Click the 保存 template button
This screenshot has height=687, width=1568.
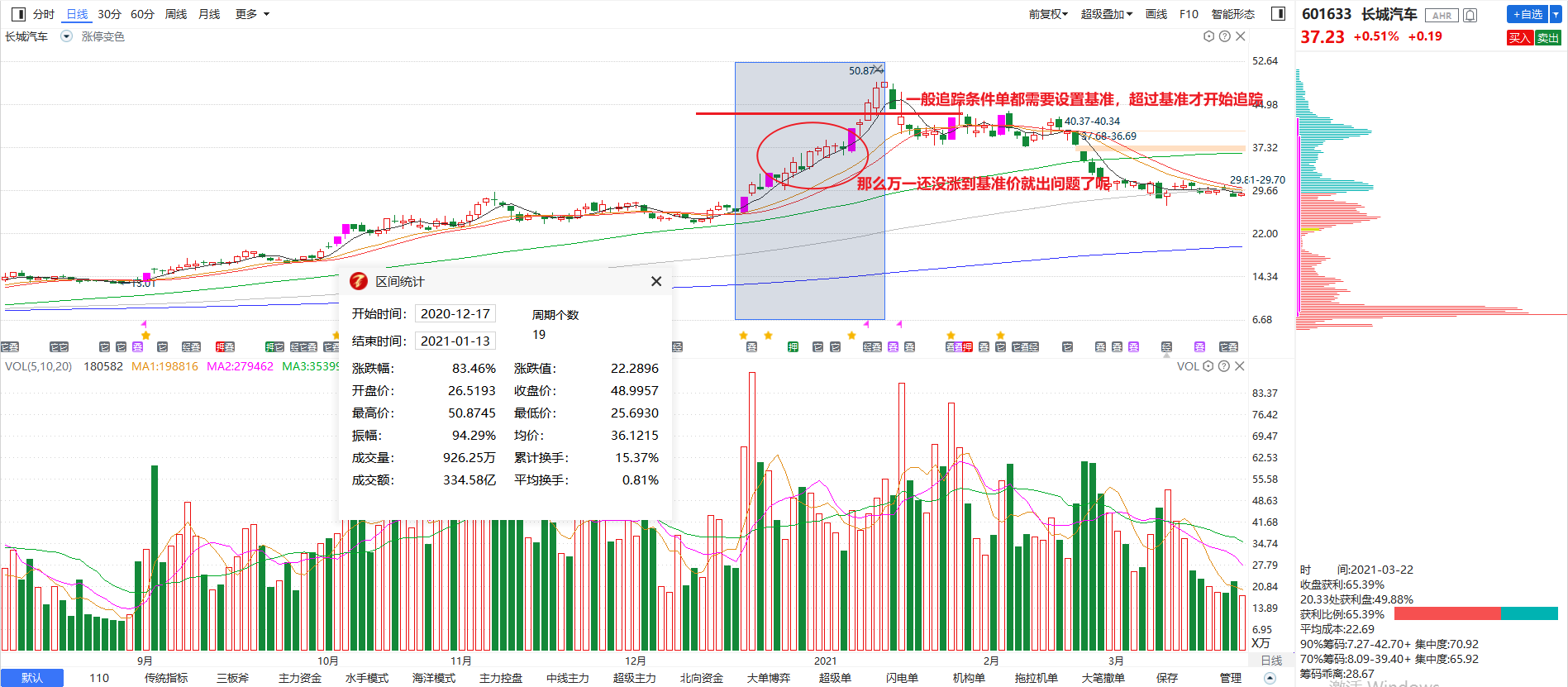click(1167, 678)
